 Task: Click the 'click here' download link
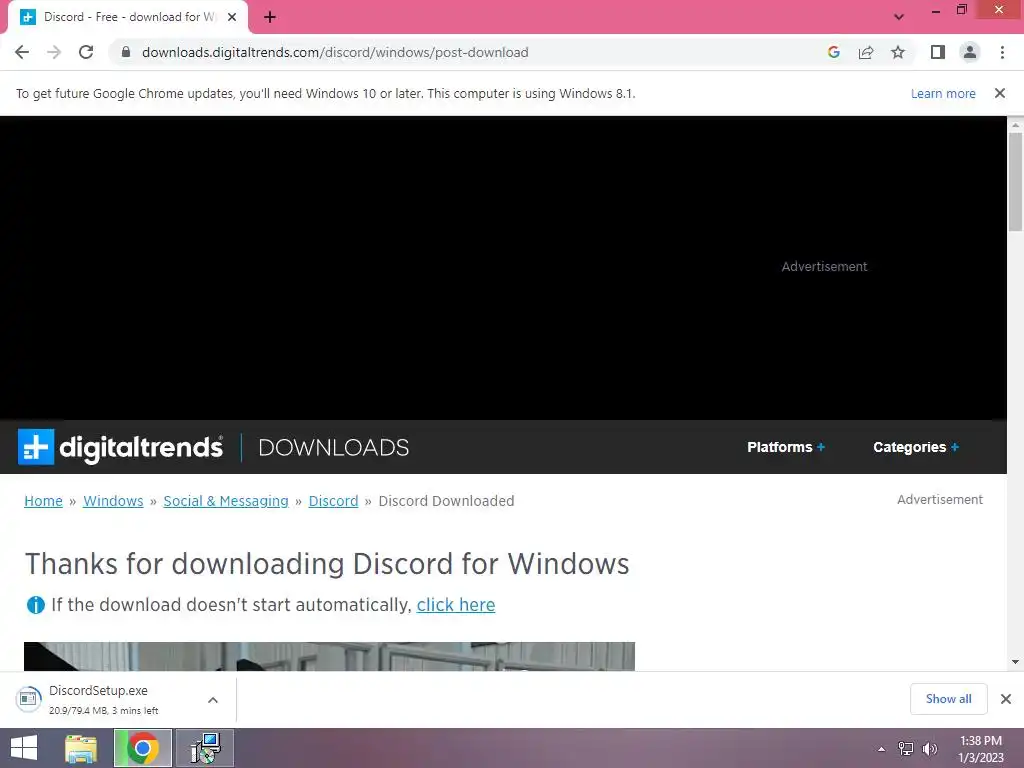(456, 605)
